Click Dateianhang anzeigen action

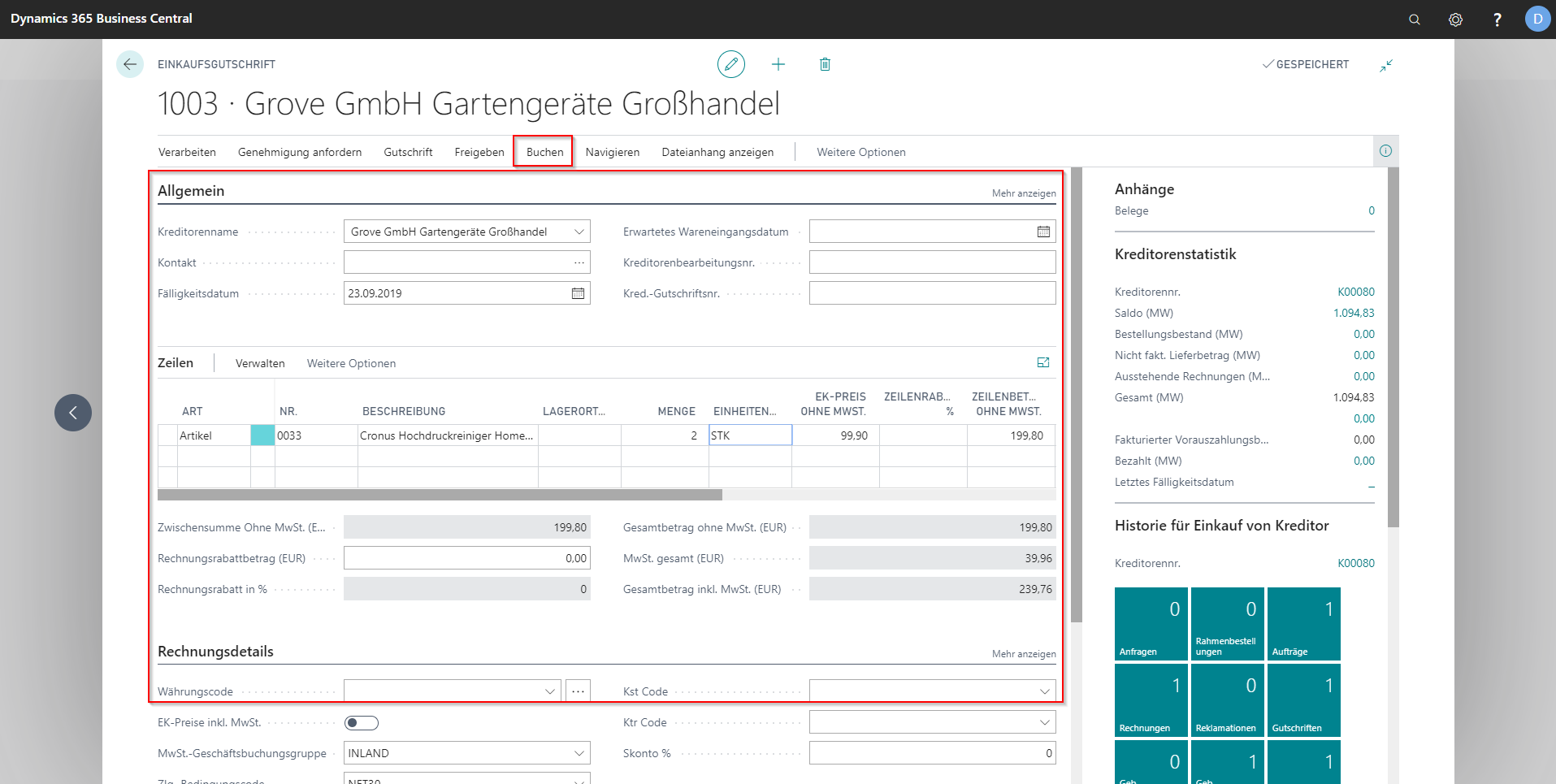[717, 152]
